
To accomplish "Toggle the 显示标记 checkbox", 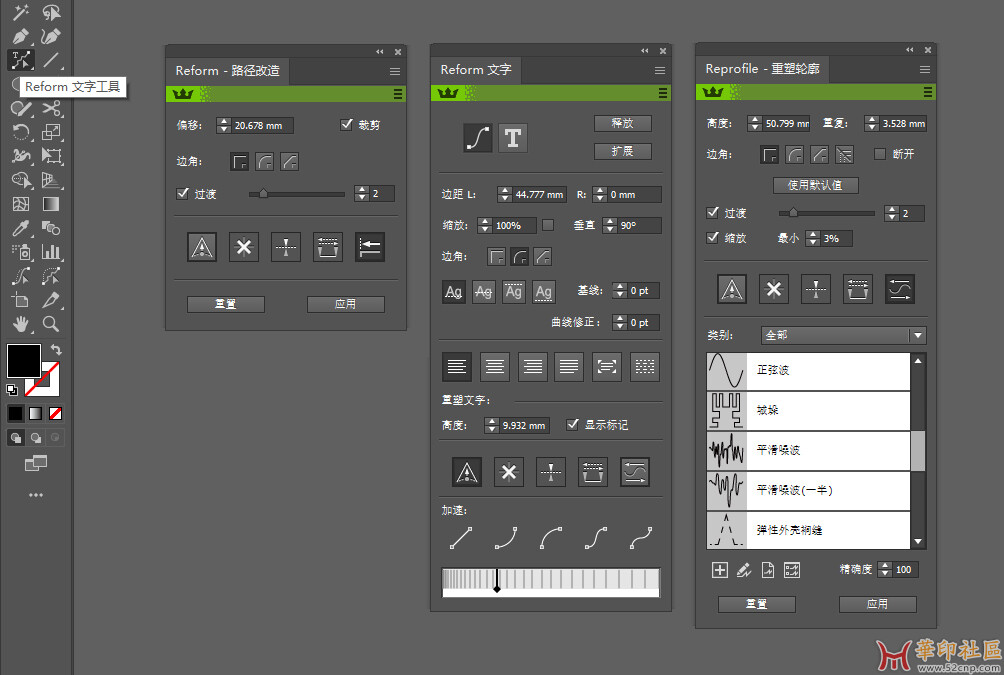I will 573,424.
